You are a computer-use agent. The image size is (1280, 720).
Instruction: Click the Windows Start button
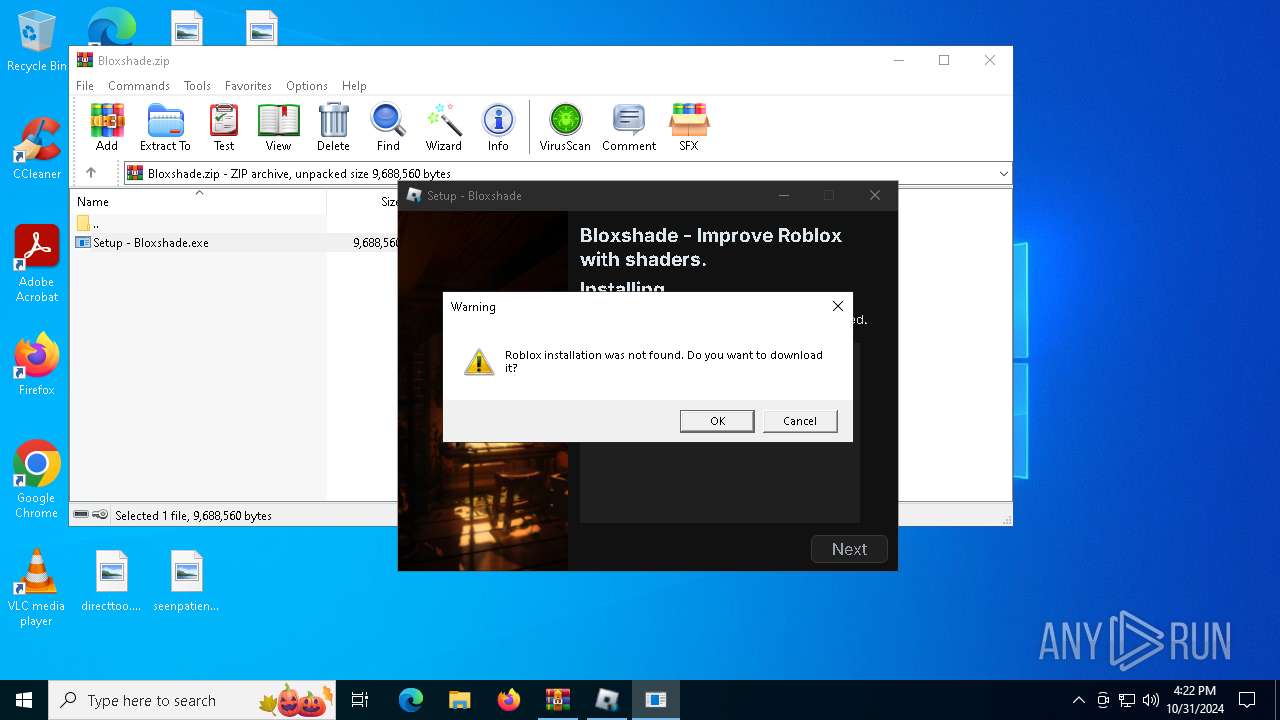pos(24,700)
